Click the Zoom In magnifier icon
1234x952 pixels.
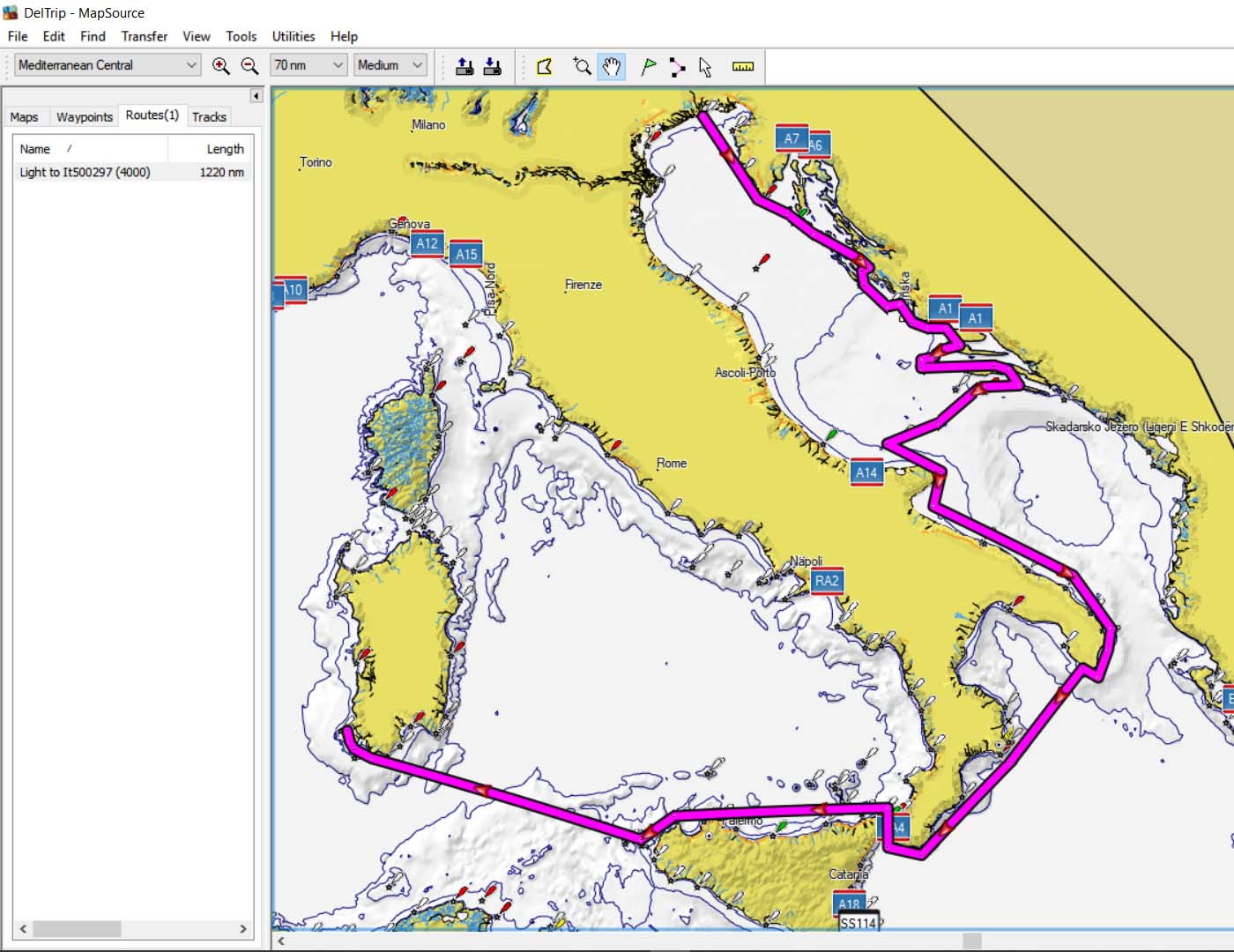tap(220, 66)
